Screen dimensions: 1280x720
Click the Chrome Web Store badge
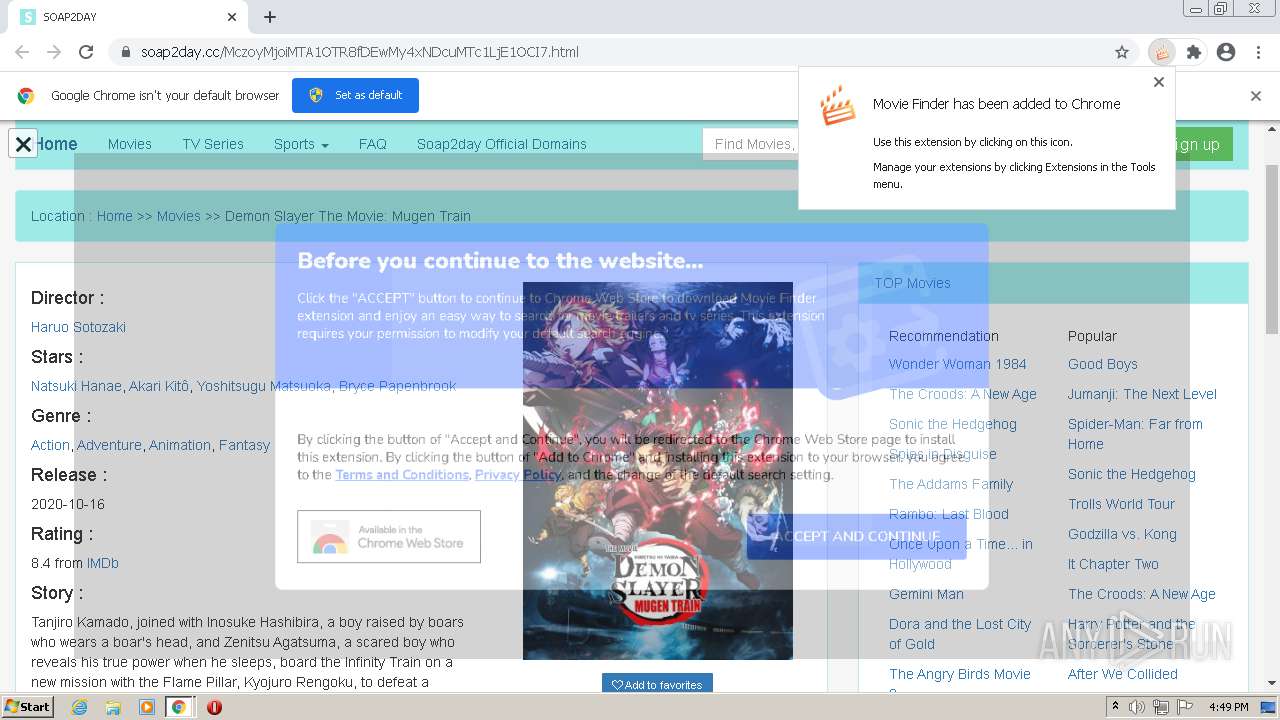[x=389, y=537]
